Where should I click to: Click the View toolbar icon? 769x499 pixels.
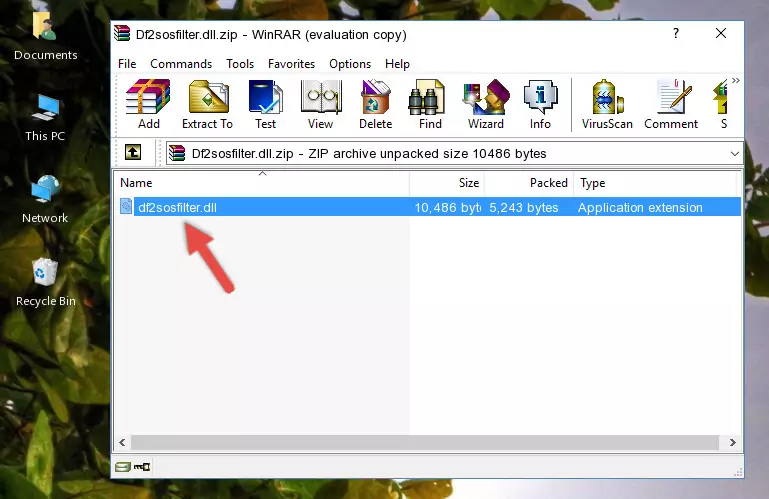pyautogui.click(x=321, y=104)
